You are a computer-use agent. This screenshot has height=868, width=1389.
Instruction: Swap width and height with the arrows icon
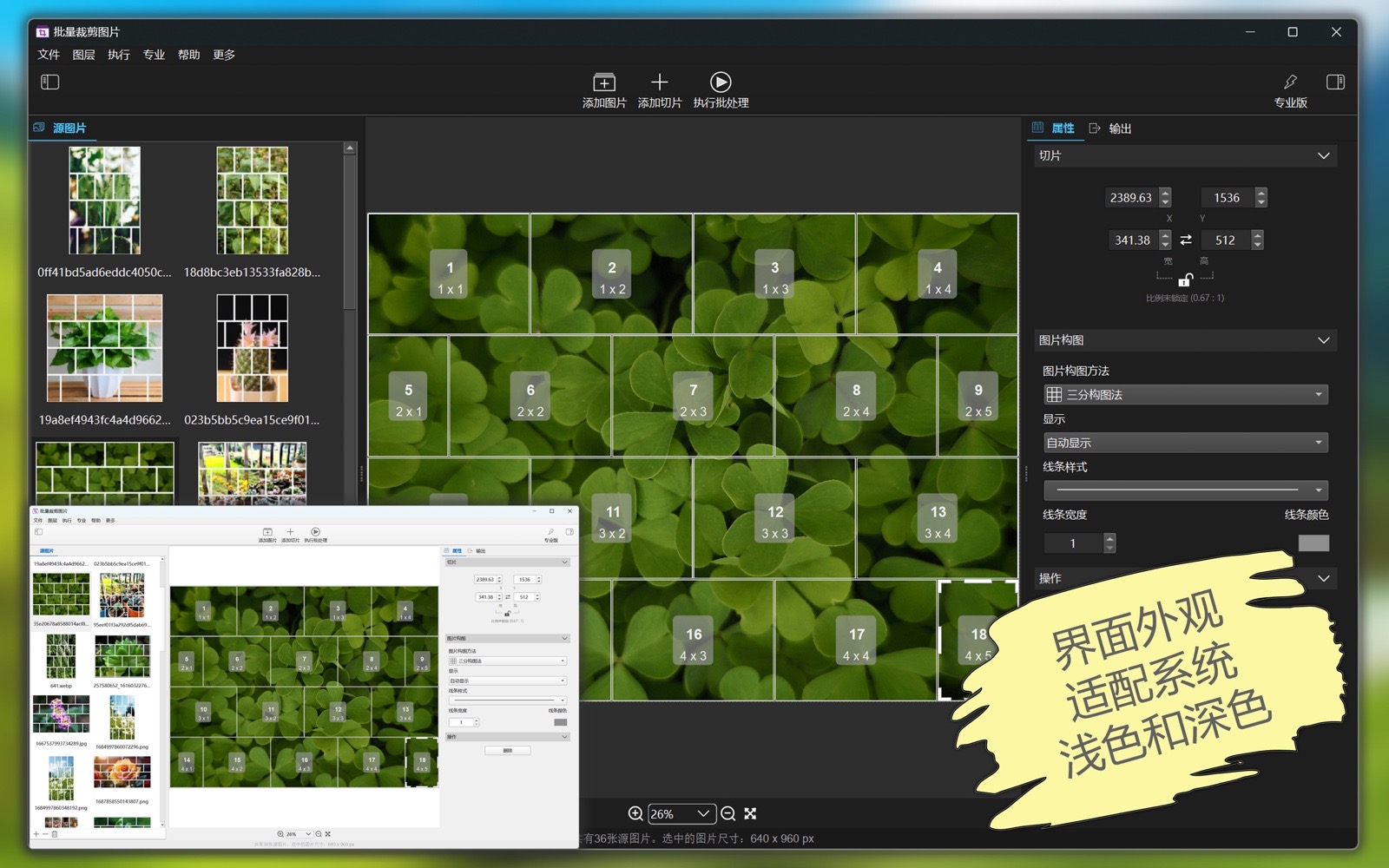click(1186, 240)
